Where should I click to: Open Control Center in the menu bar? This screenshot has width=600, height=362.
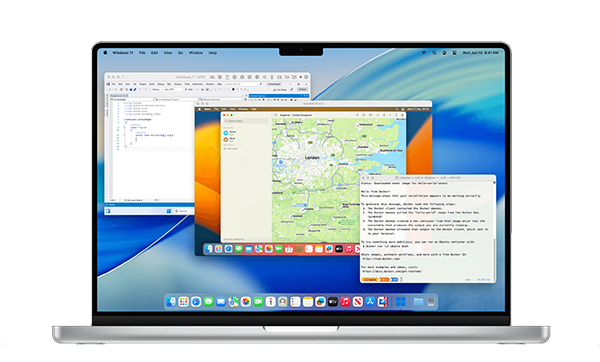(444, 53)
